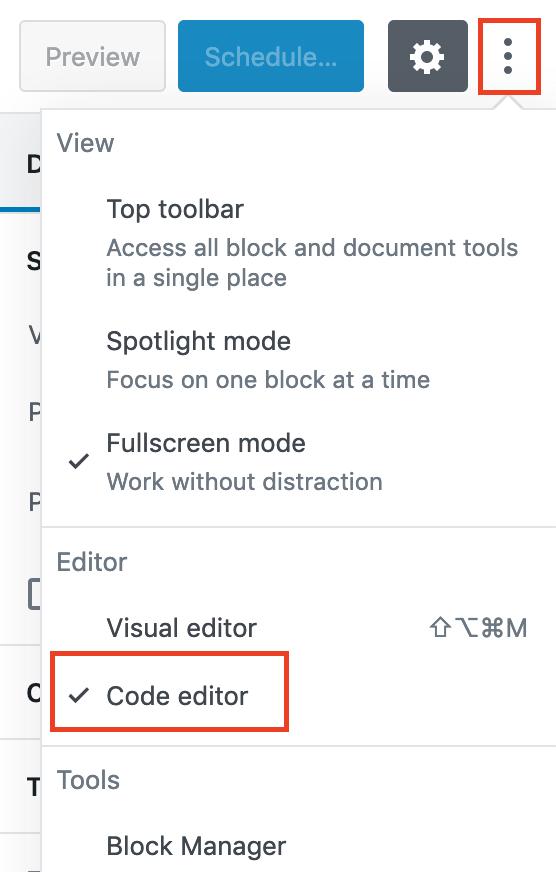Image resolution: width=556 pixels, height=872 pixels.
Task: Tick the partially hidden sidebar checkbox
Action: [x=34, y=594]
